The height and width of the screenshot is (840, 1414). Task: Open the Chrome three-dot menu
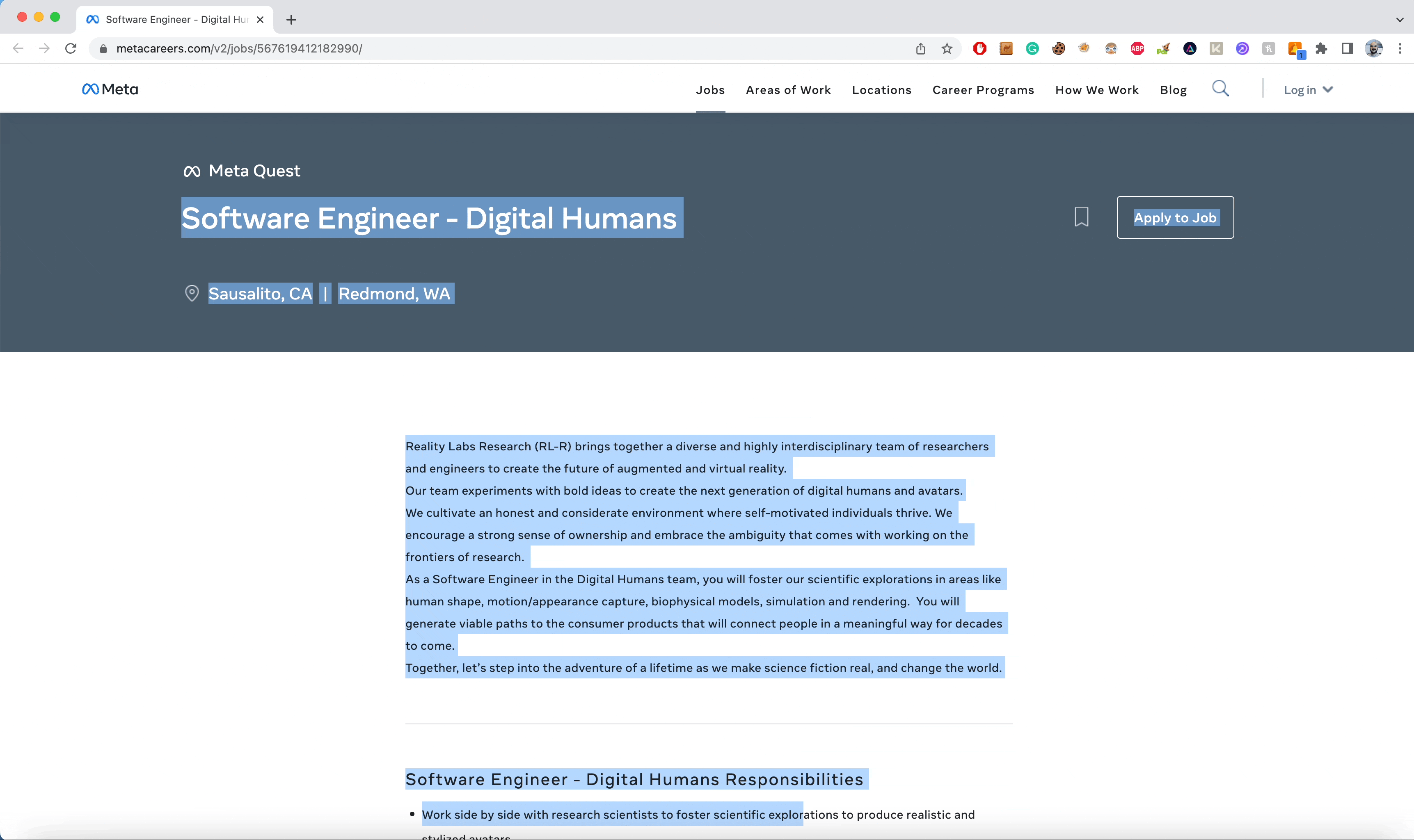point(1400,49)
